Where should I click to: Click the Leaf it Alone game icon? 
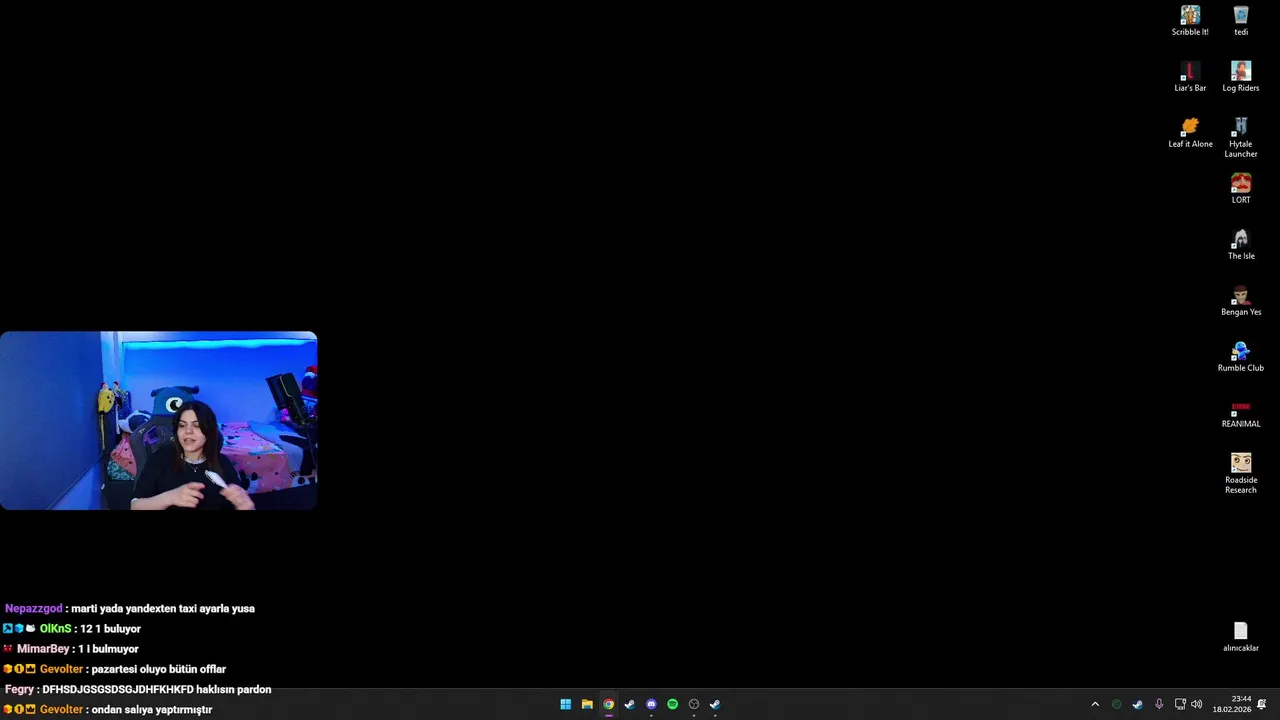(x=1190, y=132)
